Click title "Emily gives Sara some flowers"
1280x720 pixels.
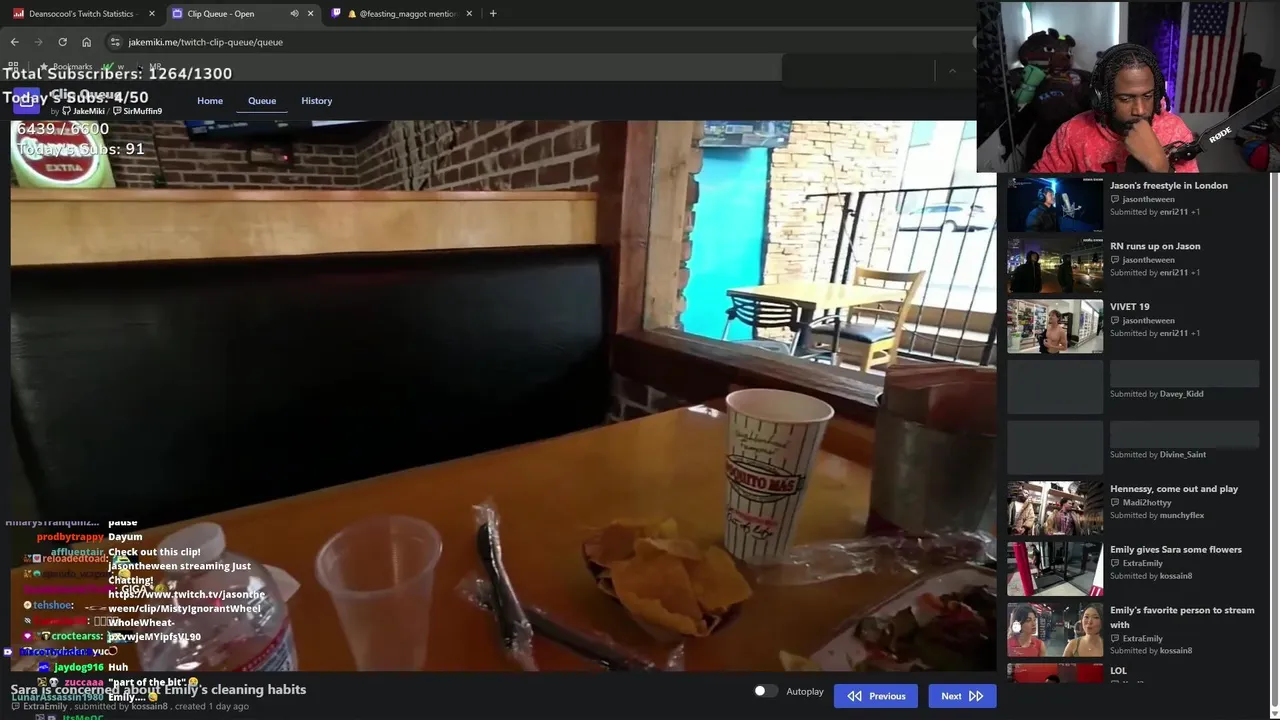[1176, 550]
